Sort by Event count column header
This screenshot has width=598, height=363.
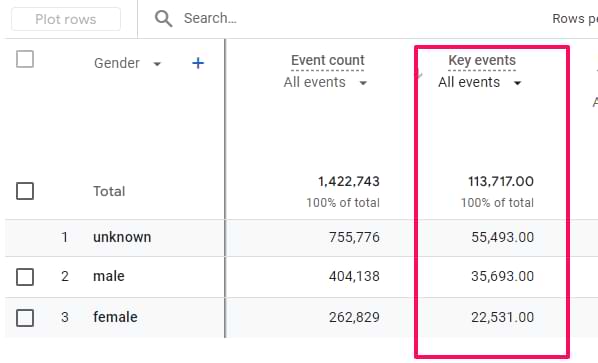click(x=328, y=60)
